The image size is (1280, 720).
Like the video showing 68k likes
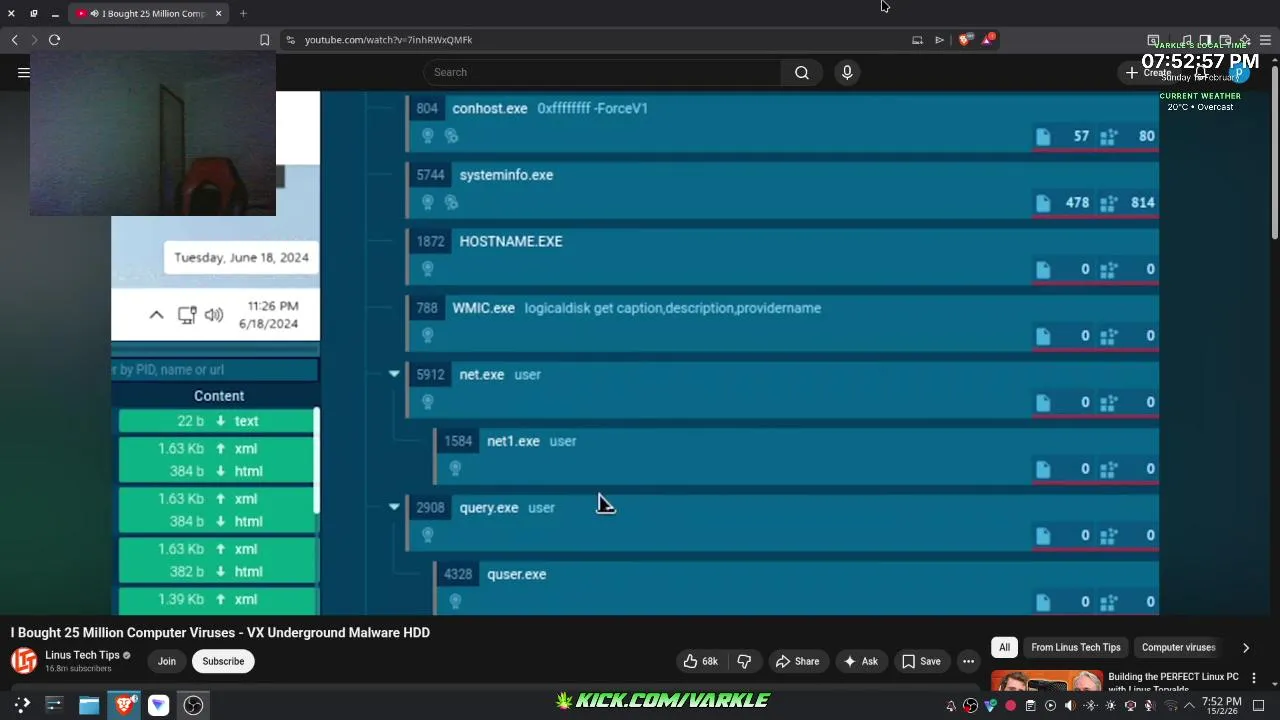pos(701,661)
